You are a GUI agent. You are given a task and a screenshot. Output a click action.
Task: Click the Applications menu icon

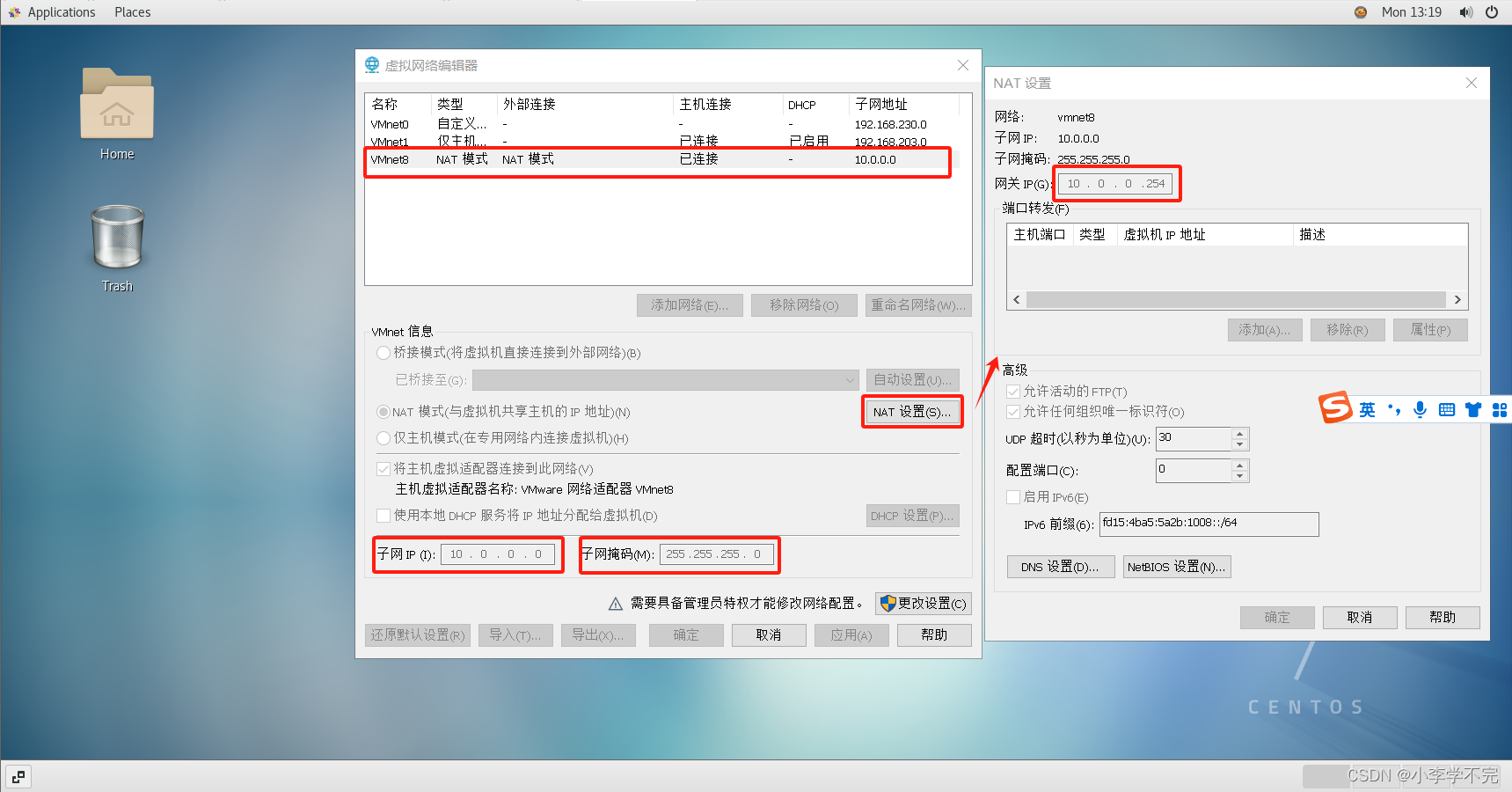click(x=14, y=12)
